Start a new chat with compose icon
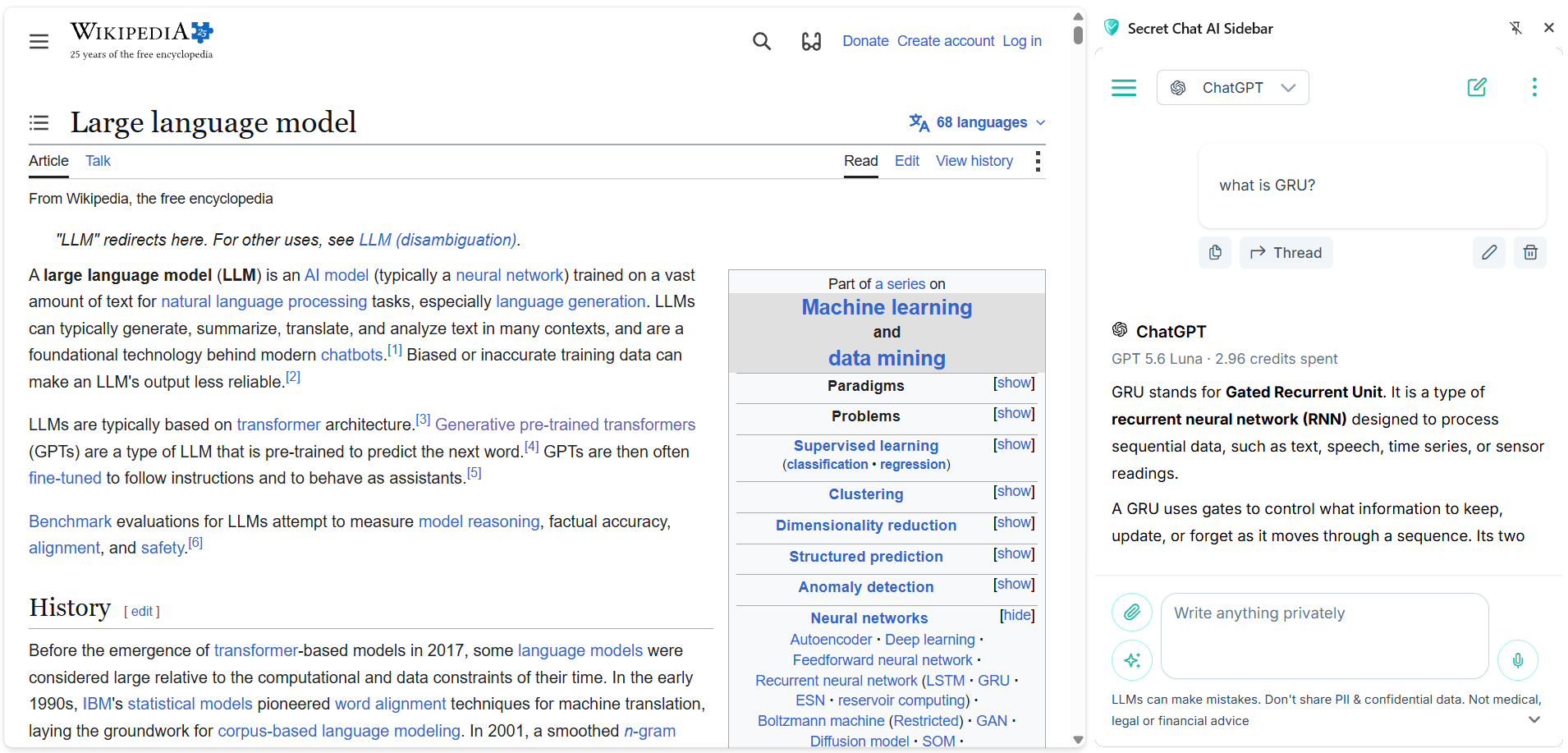1568x753 pixels. tap(1477, 87)
